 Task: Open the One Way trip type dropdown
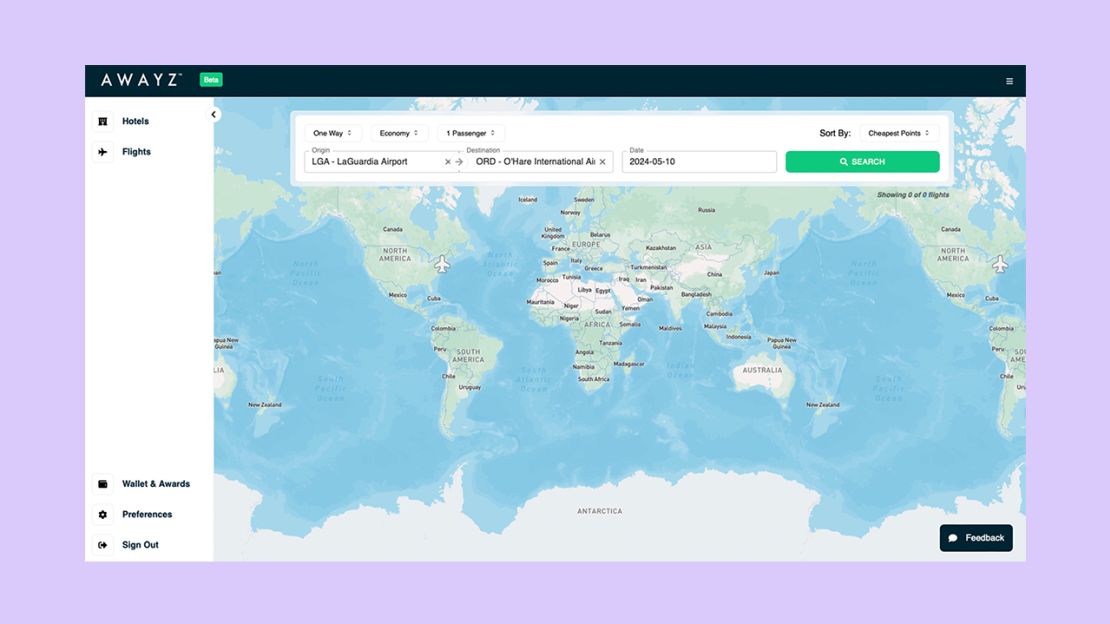tap(333, 133)
